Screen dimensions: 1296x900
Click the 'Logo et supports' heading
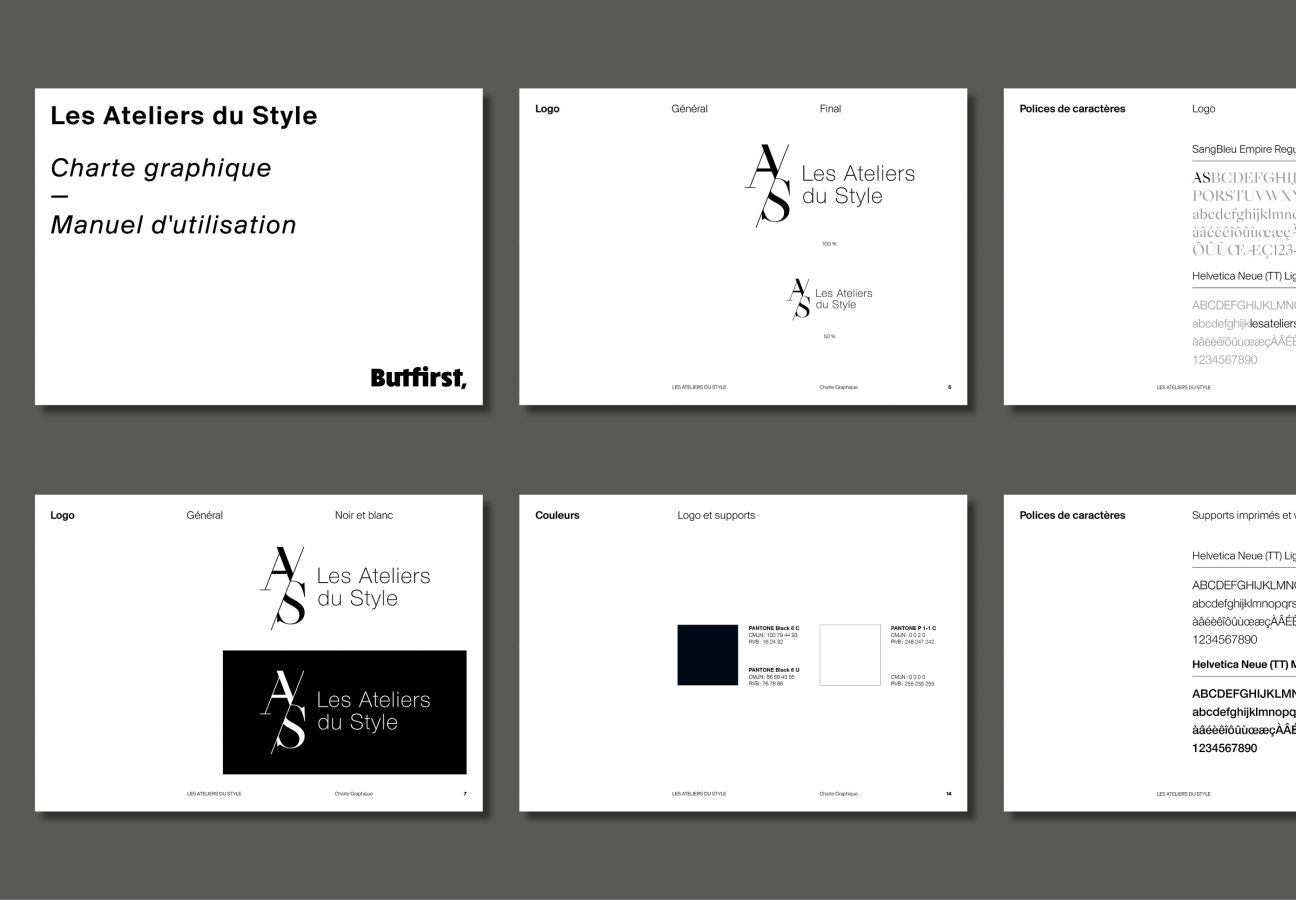(716, 516)
